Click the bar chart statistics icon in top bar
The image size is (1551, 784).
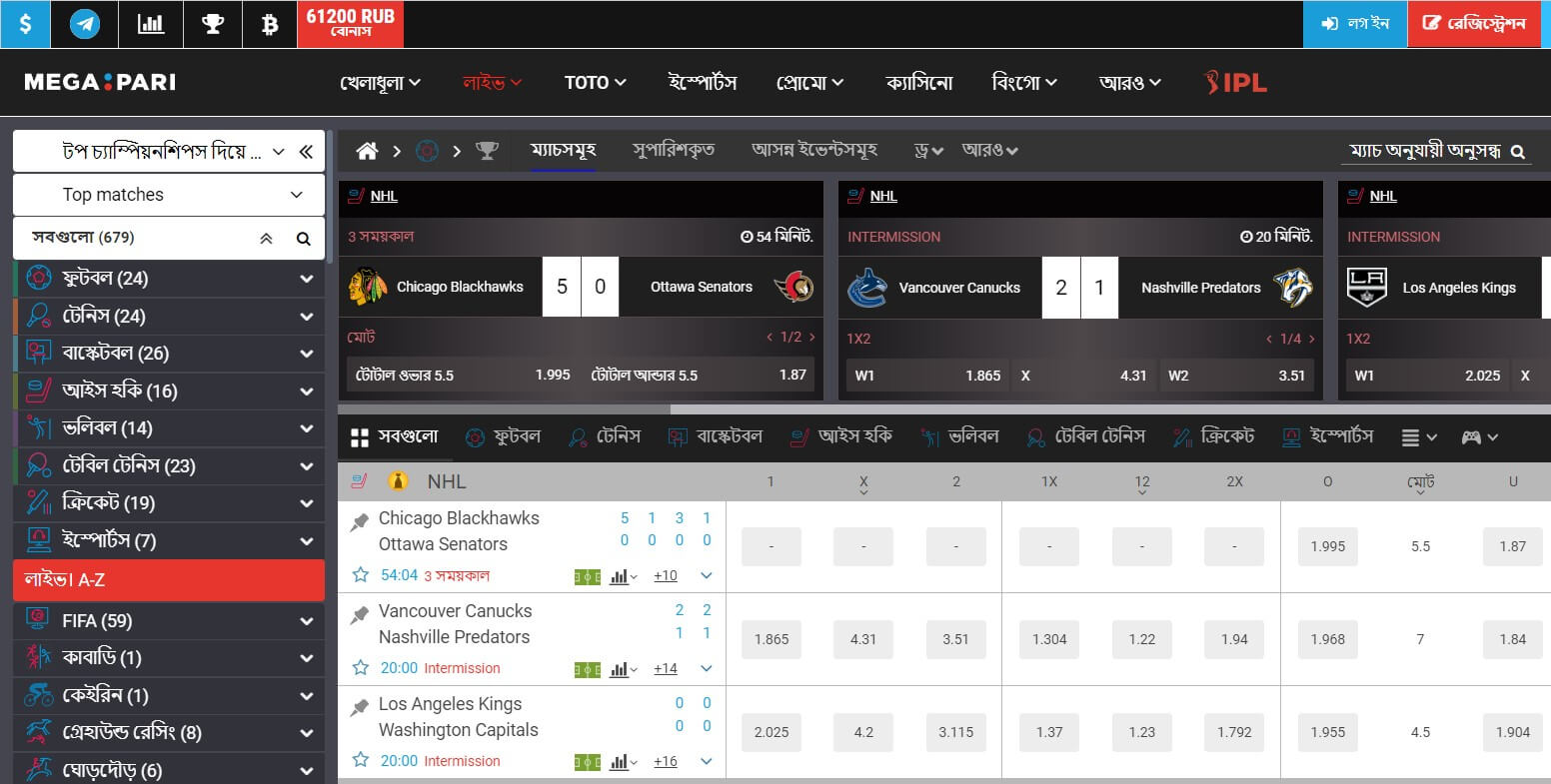click(151, 24)
